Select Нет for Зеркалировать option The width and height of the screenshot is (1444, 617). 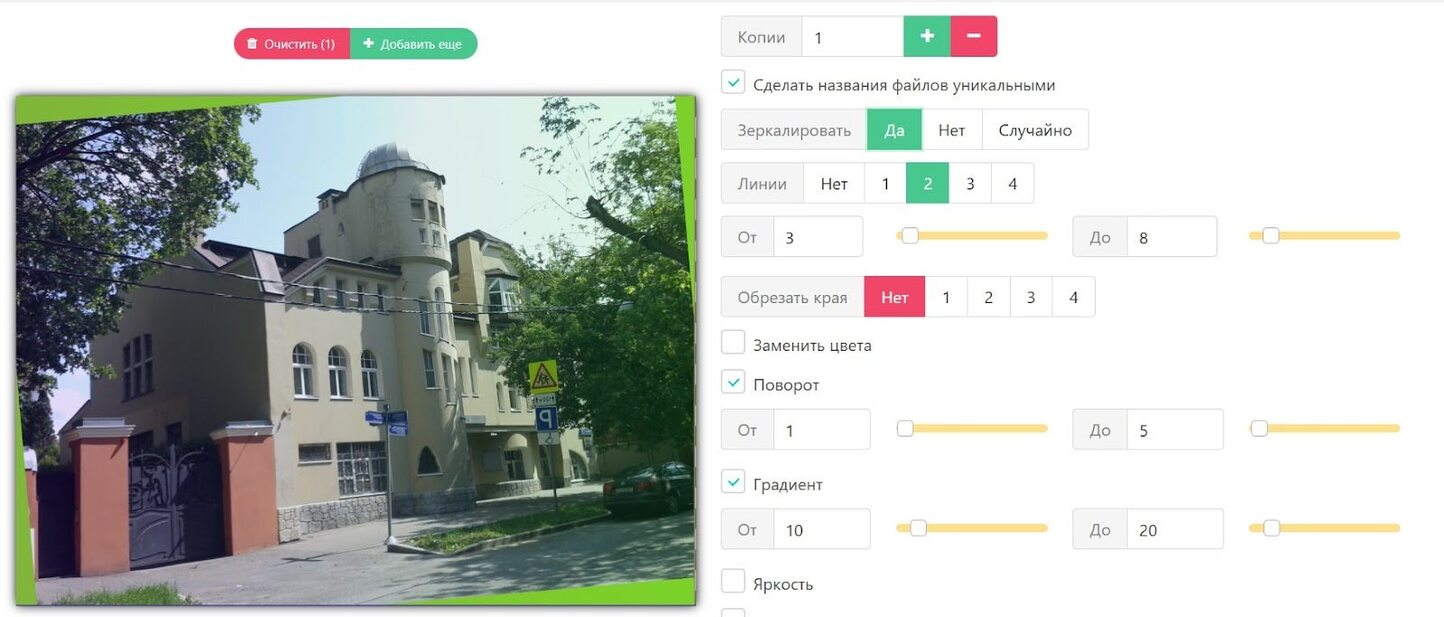[x=952, y=130]
